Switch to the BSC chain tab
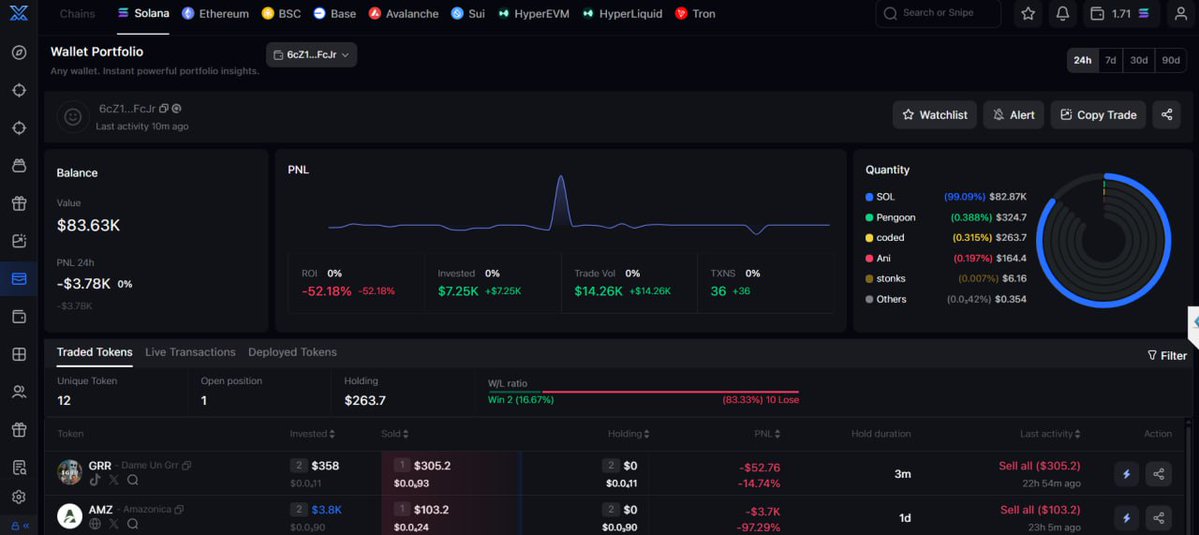Viewport: 1199px width, 535px height. coord(281,14)
